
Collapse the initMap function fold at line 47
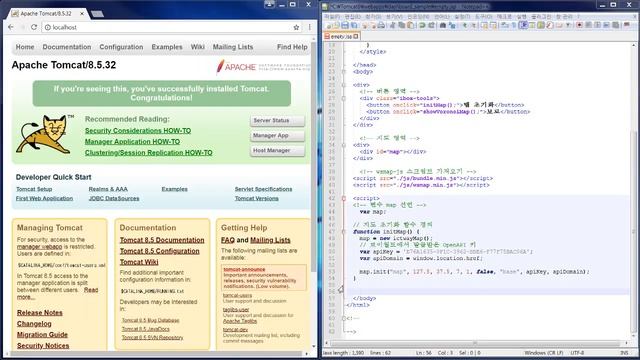click(344, 231)
